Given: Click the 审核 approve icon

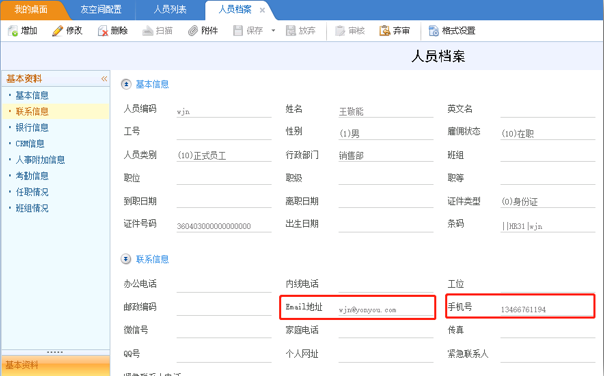Looking at the screenshot, I should (x=340, y=31).
